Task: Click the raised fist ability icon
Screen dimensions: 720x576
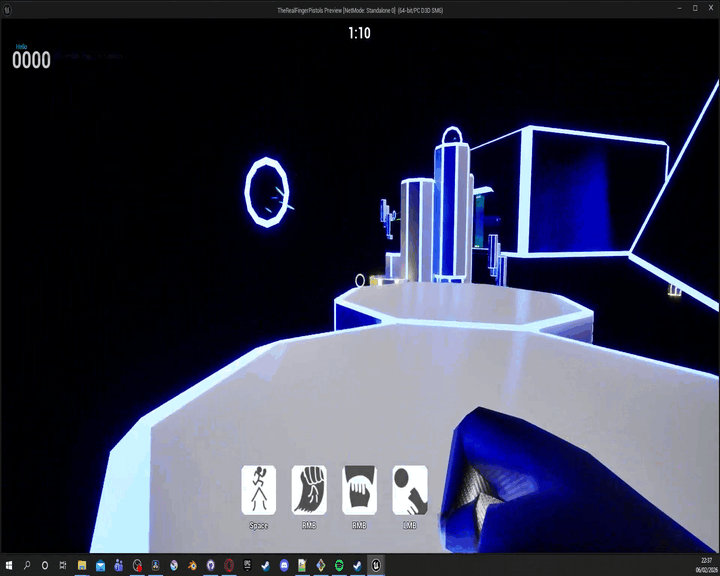Action: 309,490
